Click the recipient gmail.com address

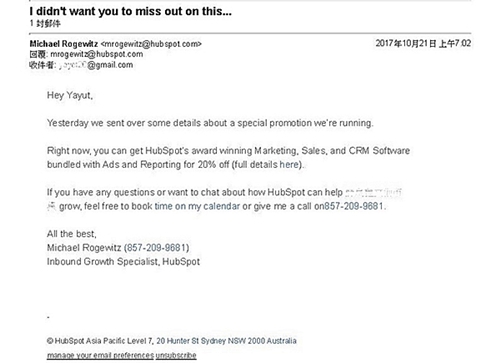coord(96,65)
